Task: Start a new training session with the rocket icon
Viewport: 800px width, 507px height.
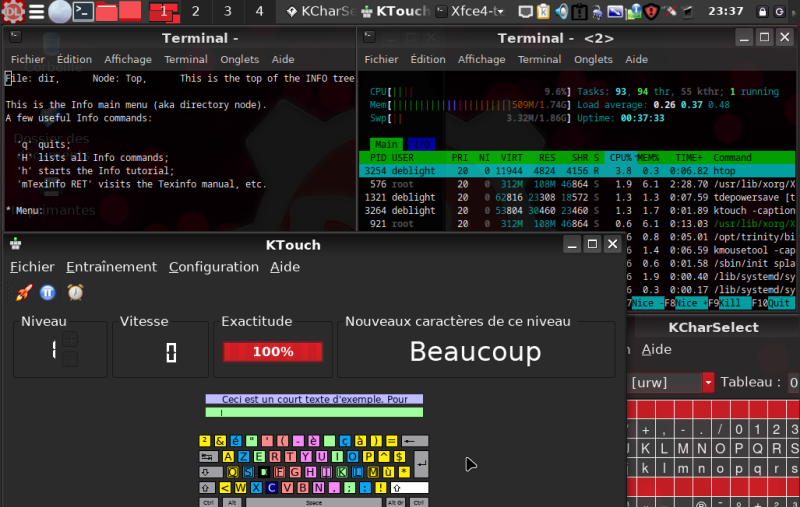Action: (23, 293)
